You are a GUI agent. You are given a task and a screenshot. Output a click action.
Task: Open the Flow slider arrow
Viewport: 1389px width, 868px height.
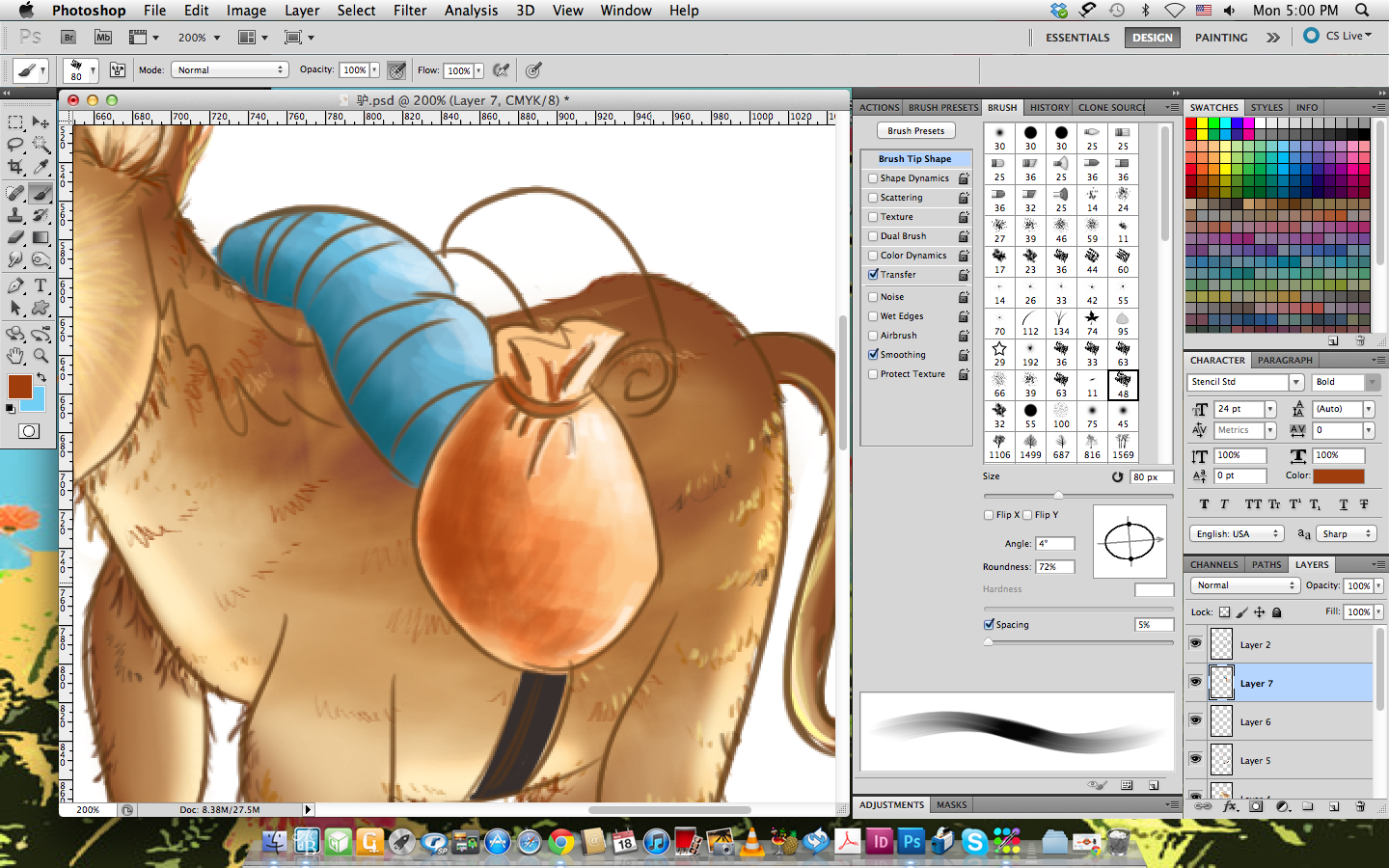478,70
